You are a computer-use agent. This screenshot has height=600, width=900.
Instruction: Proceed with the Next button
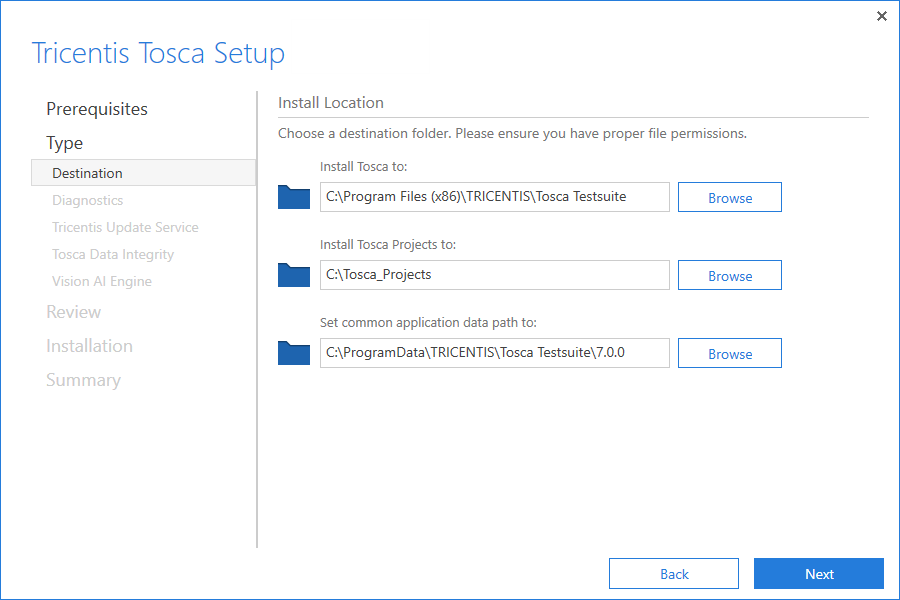point(818,574)
